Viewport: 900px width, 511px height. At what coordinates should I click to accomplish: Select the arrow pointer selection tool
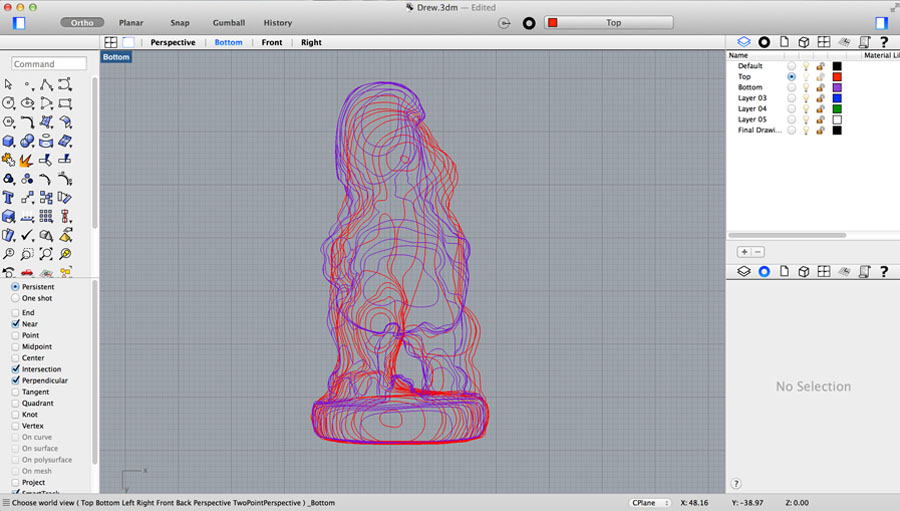pos(8,84)
